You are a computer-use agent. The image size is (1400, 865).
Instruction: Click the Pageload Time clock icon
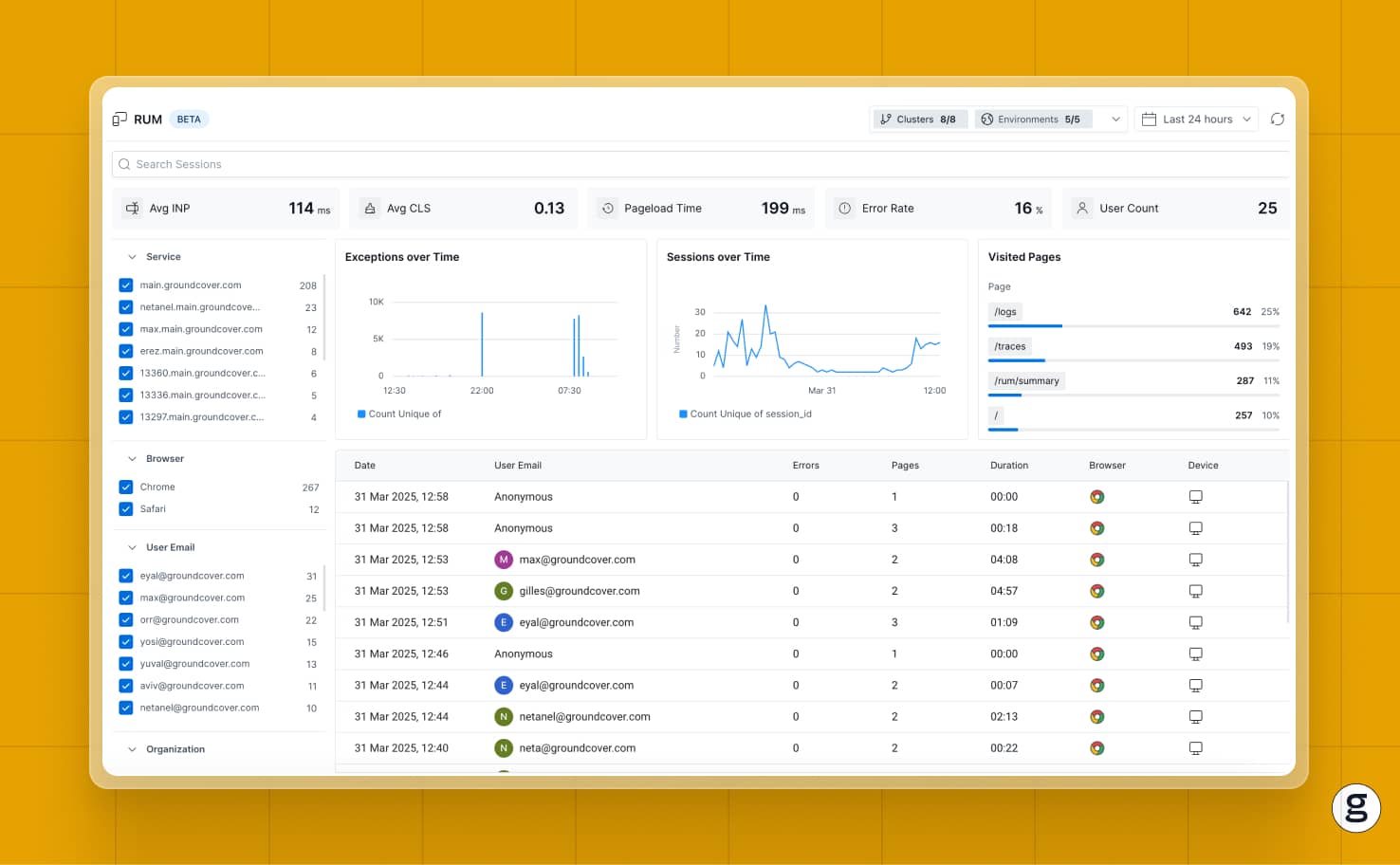(607, 208)
